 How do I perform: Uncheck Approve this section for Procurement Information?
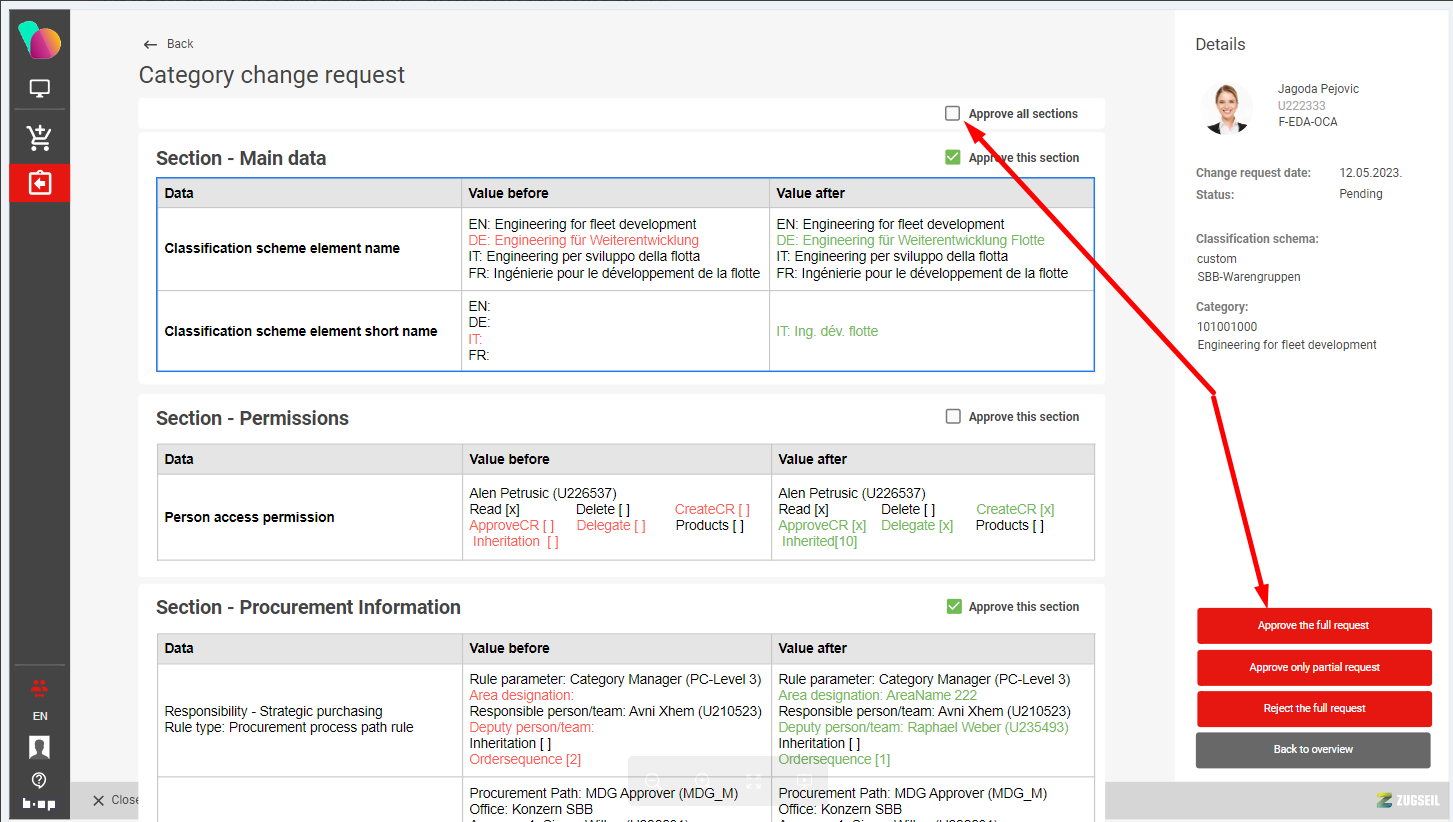[x=953, y=607]
